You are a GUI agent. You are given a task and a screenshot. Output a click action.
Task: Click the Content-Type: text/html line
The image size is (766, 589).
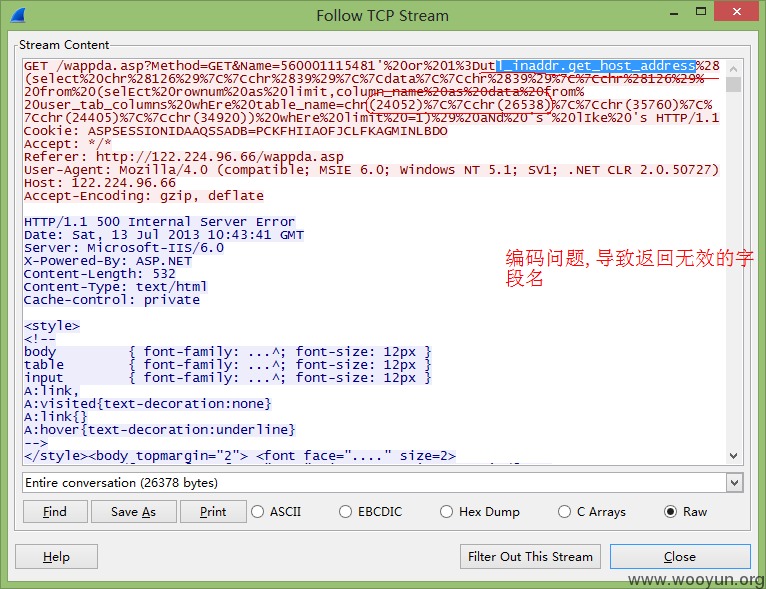115,287
